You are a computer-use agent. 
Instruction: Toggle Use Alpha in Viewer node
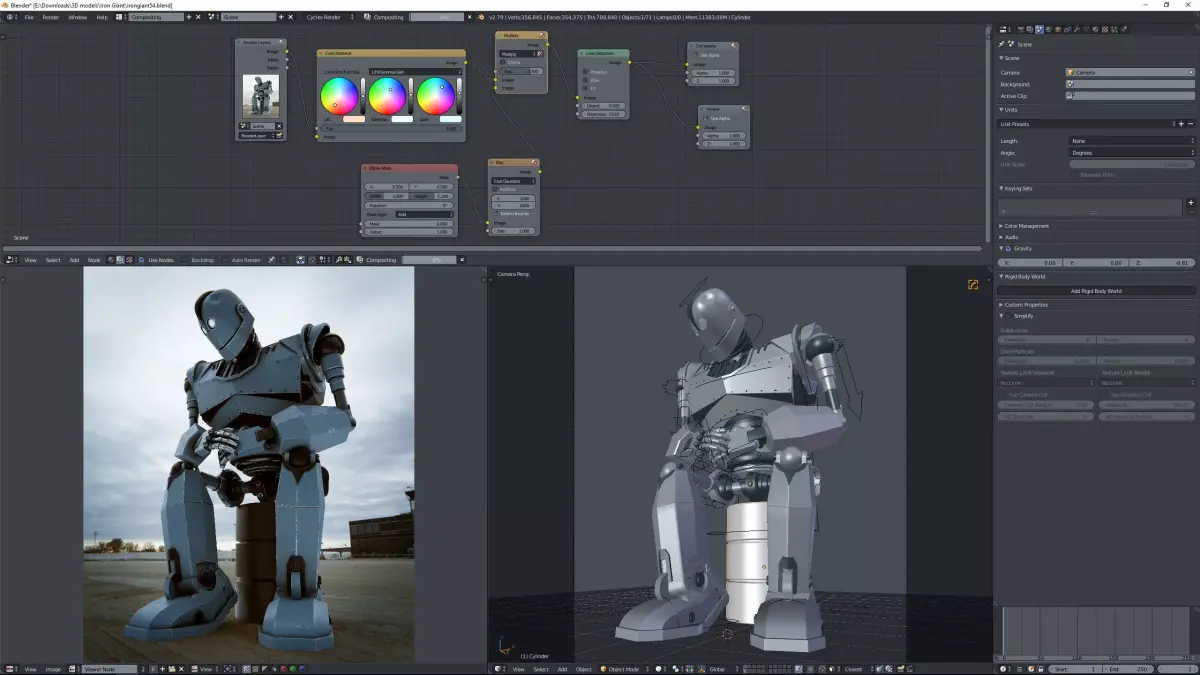(706, 118)
